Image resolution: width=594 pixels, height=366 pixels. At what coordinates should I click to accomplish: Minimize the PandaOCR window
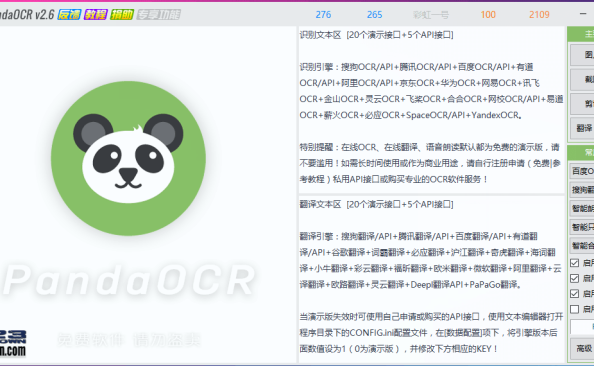[x=583, y=14]
